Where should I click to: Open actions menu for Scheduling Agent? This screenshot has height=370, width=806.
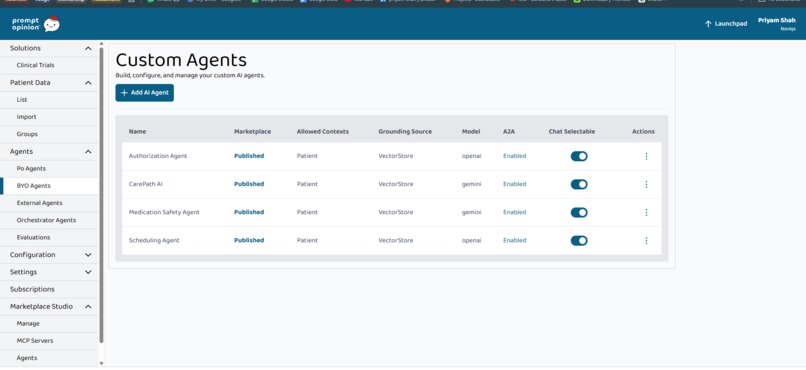[x=646, y=240]
